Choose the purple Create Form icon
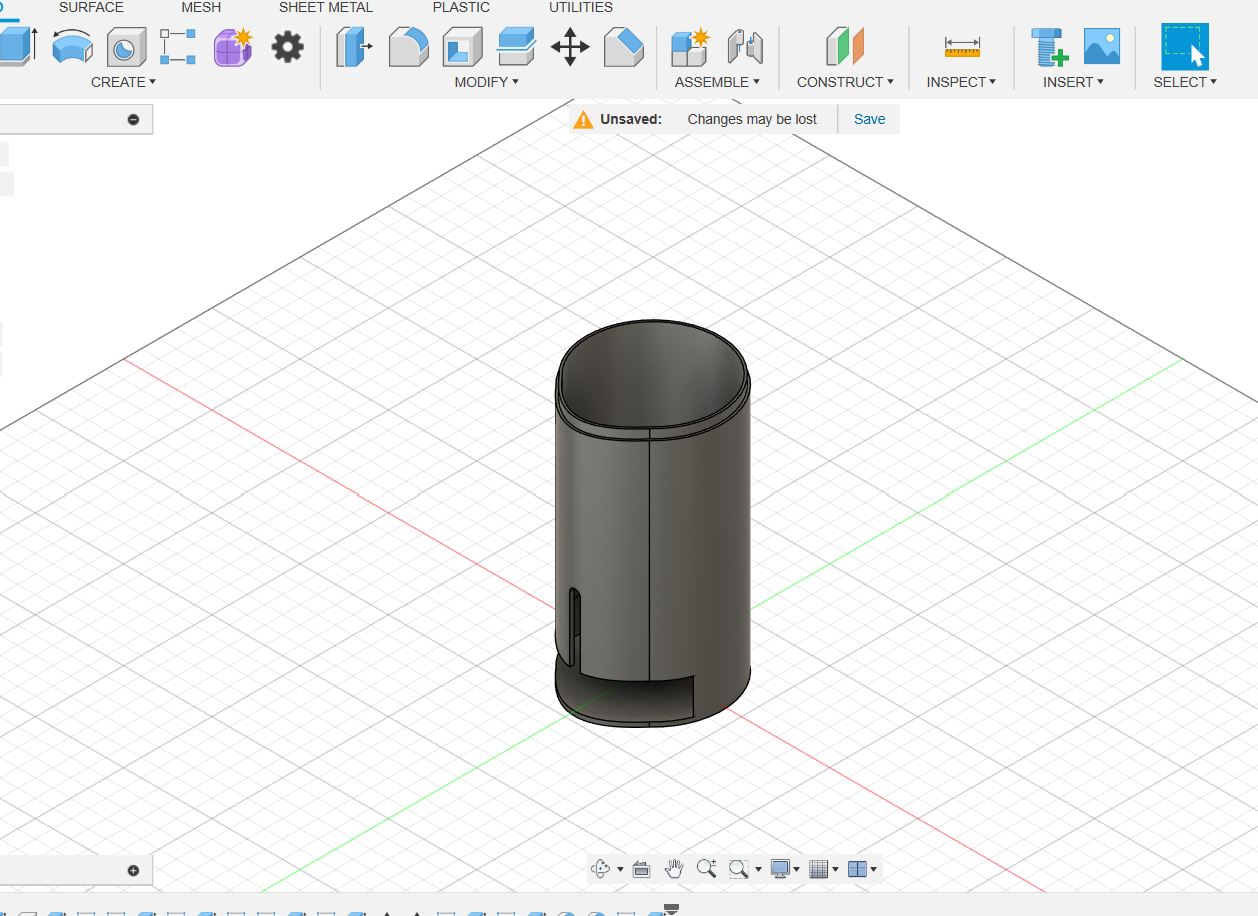Screen dimensions: 1258x916 pyautogui.click(x=233, y=47)
